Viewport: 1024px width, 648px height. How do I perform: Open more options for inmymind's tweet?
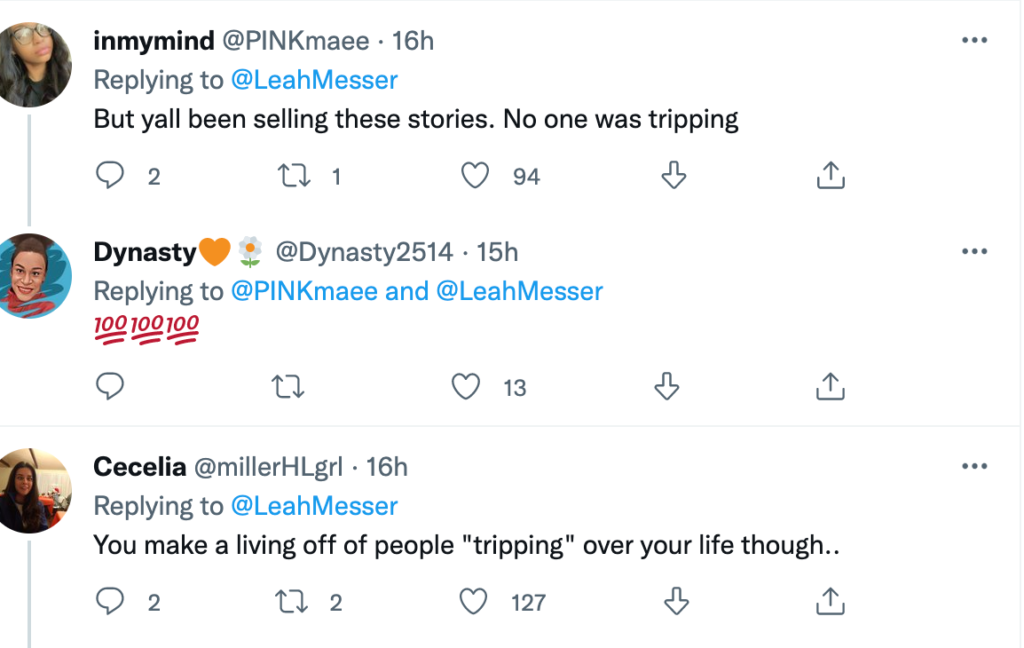click(974, 41)
